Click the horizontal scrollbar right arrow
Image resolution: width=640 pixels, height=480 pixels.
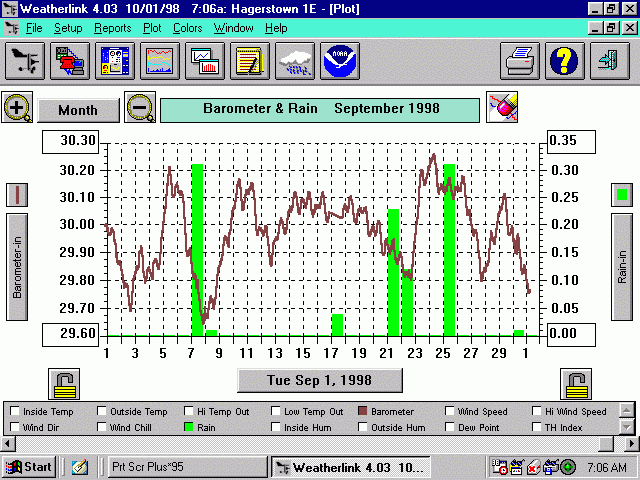click(632, 444)
